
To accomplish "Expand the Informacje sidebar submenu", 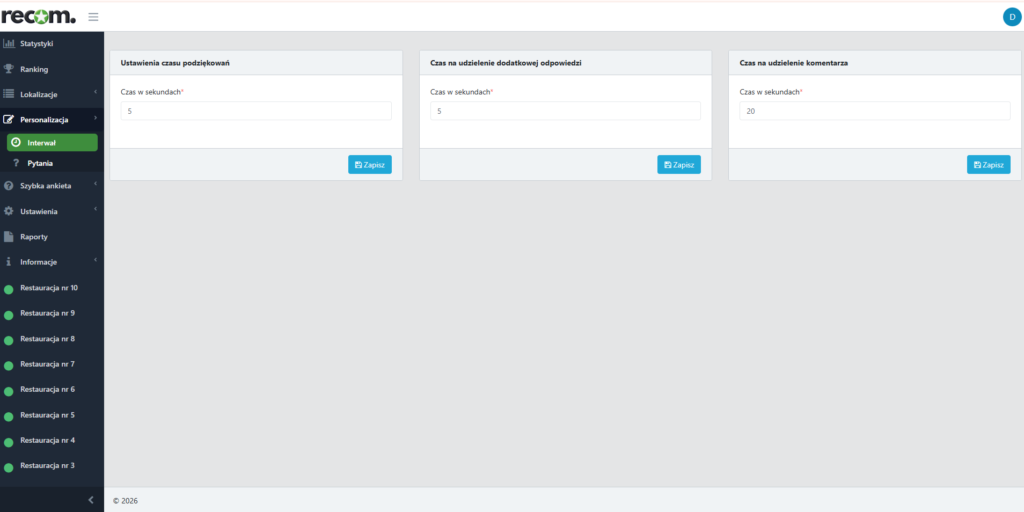I will [x=50, y=262].
